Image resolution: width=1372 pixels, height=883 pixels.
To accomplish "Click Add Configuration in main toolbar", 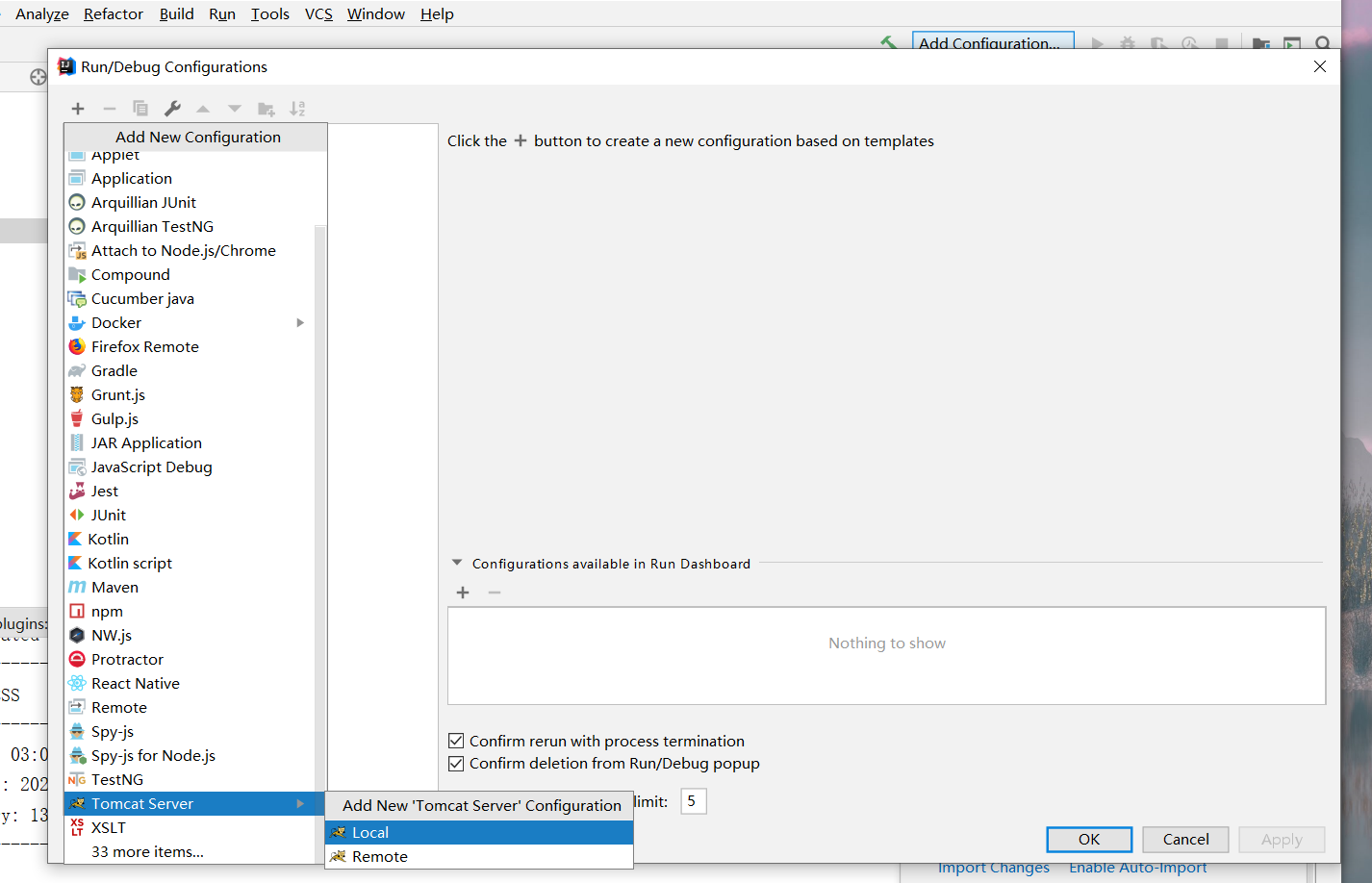I will 993,42.
